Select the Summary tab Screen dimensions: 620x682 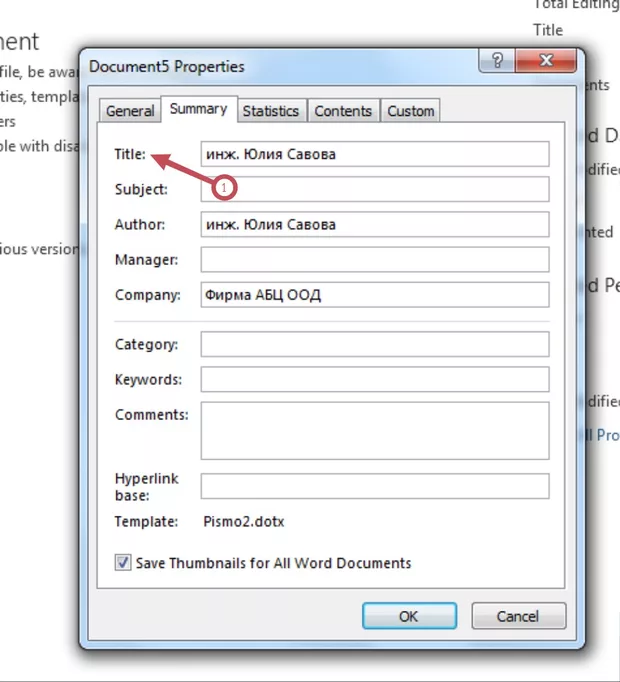(x=199, y=109)
